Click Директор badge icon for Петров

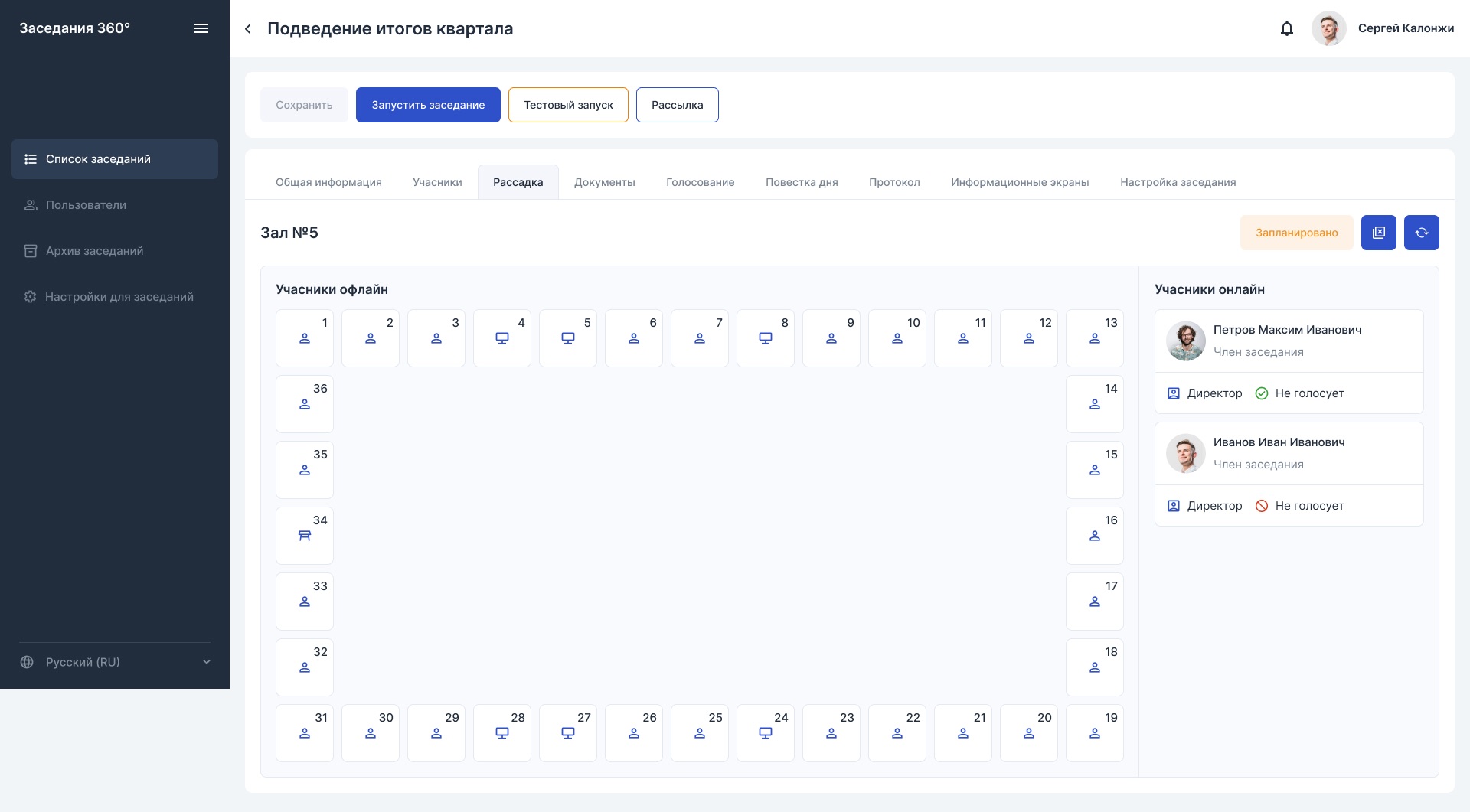click(x=1174, y=393)
